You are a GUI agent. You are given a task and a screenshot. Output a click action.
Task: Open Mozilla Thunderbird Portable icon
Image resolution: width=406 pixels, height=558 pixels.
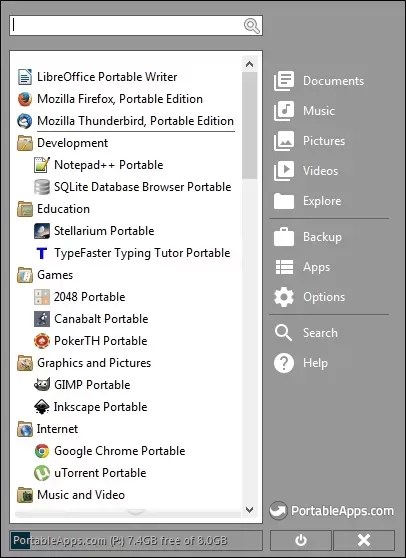[x=25, y=121]
